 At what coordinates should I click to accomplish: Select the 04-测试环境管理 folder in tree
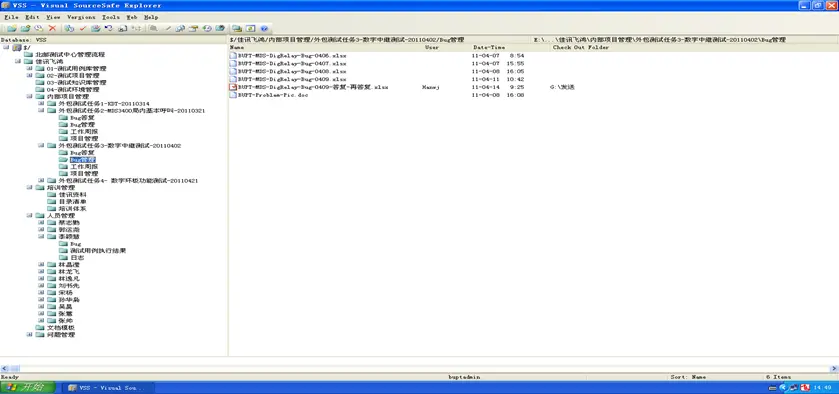click(x=72, y=89)
